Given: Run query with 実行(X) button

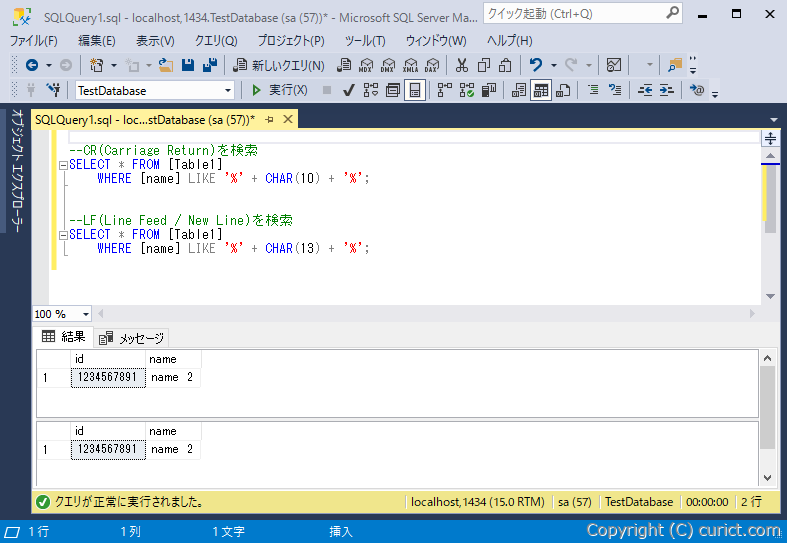Looking at the screenshot, I should [x=280, y=90].
